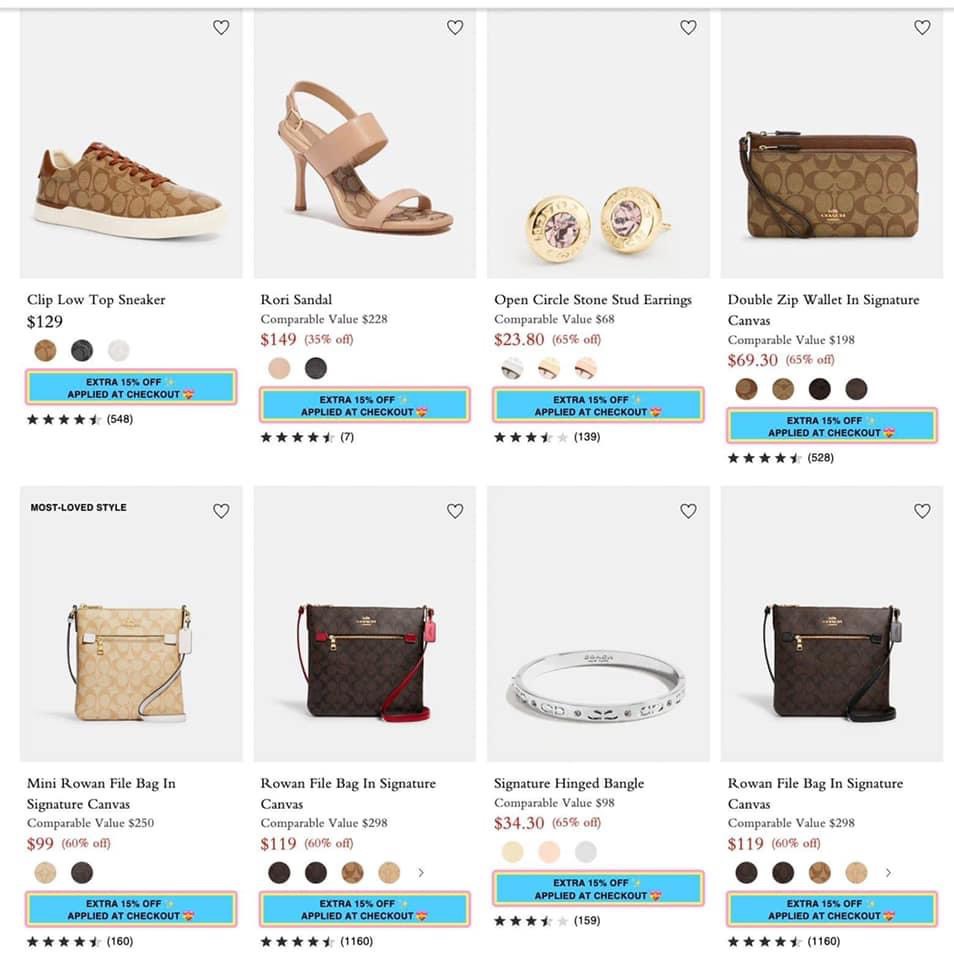954x960 pixels.
Task: Favorite the Signature Hinged Bangle
Action: pyautogui.click(x=688, y=511)
